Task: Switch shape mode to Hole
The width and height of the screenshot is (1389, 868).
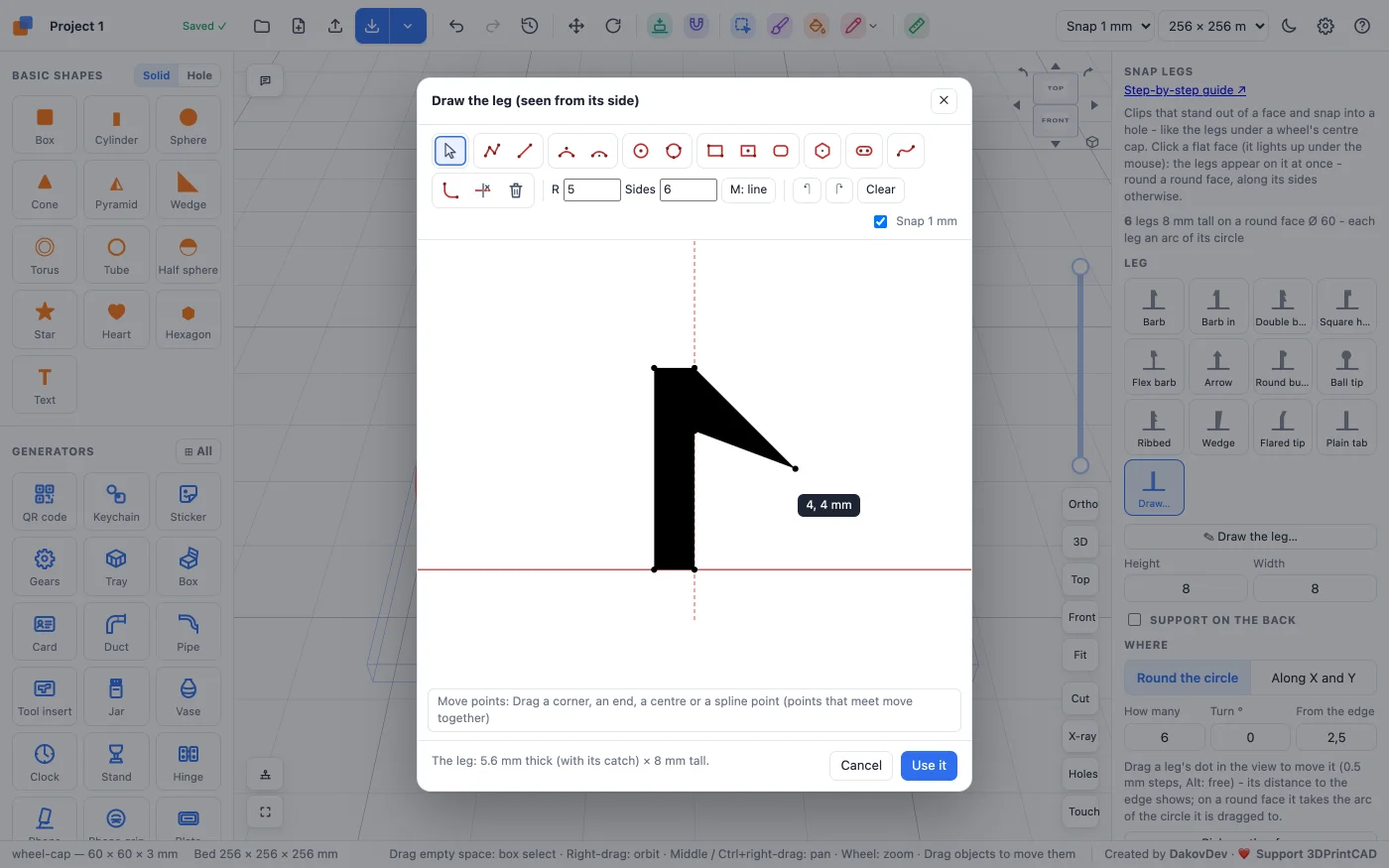Action: coord(199,75)
